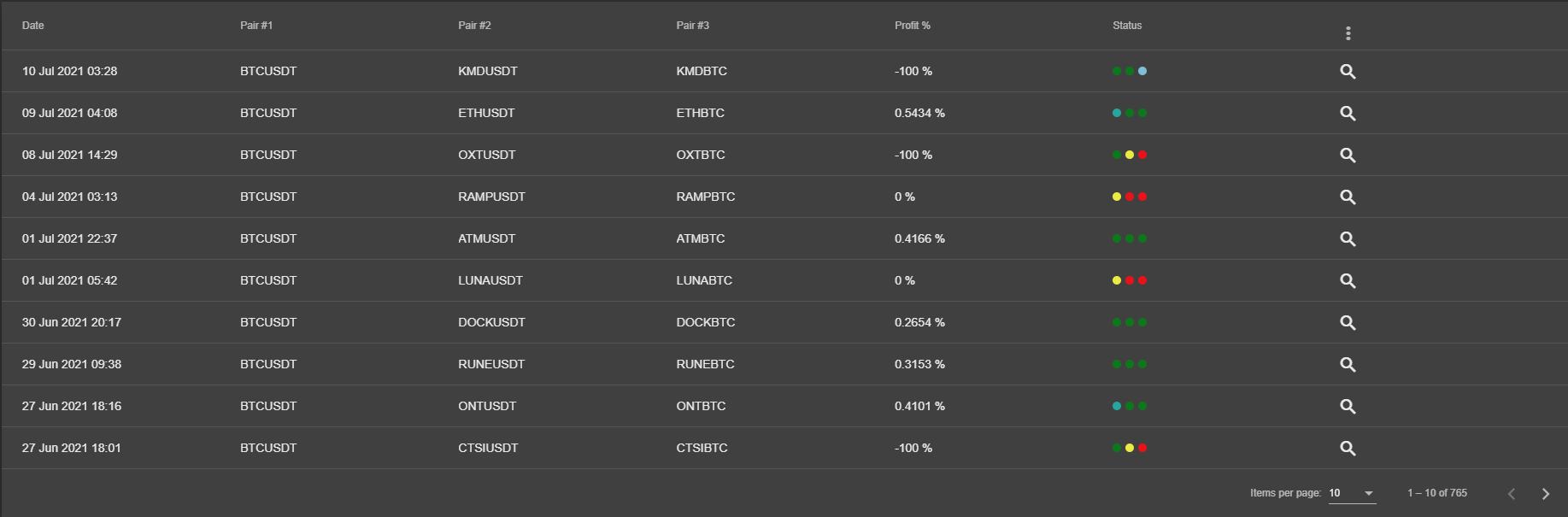The height and width of the screenshot is (517, 1568).
Task: Click the Date column header
Action: [33, 26]
